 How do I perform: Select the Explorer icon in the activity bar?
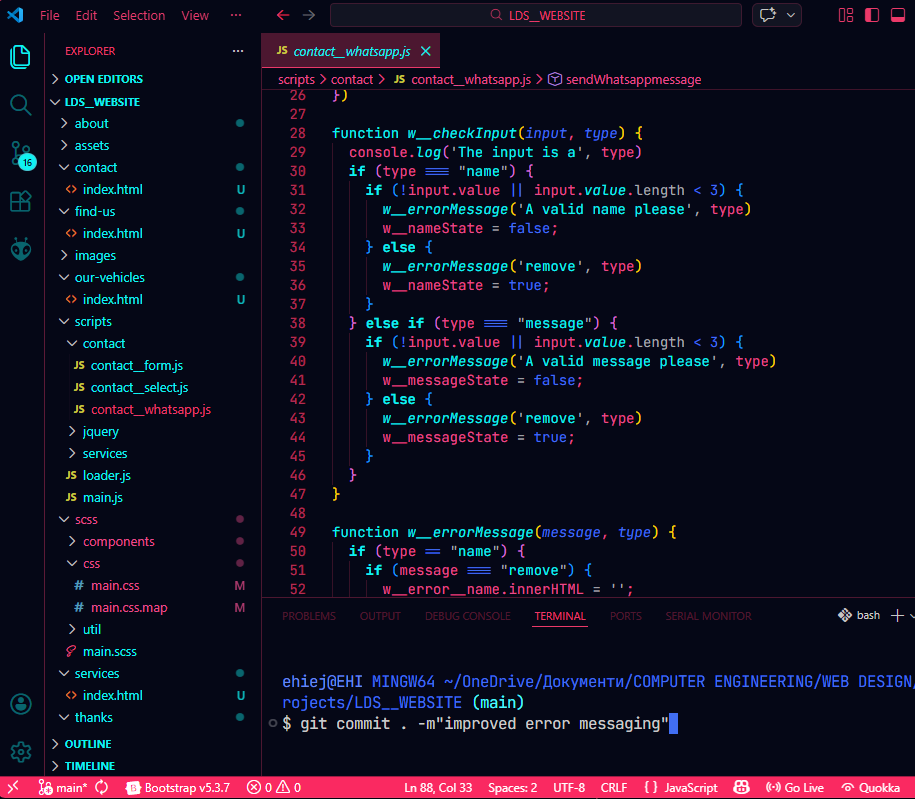(x=20, y=58)
